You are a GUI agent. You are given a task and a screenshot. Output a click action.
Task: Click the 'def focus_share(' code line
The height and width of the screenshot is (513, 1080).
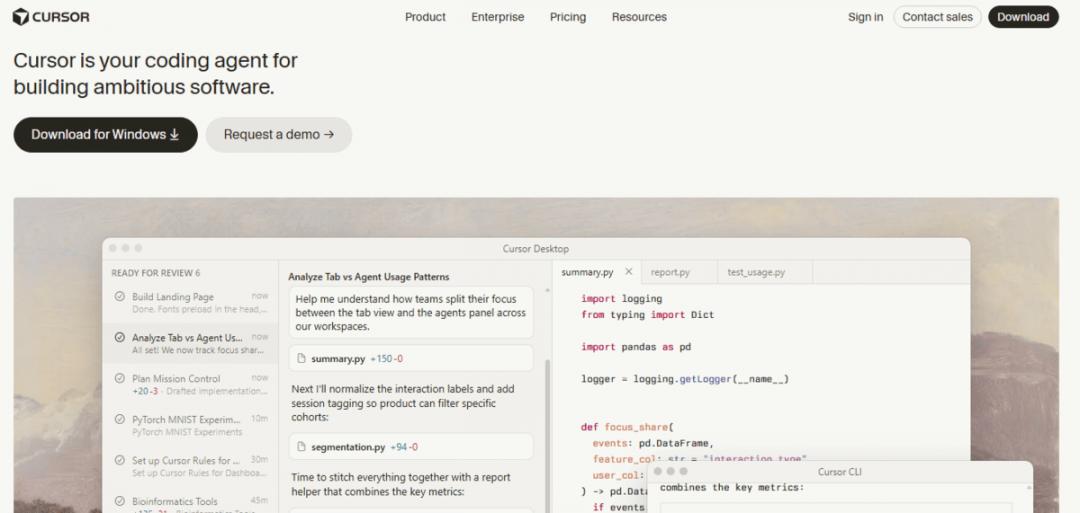tap(627, 427)
